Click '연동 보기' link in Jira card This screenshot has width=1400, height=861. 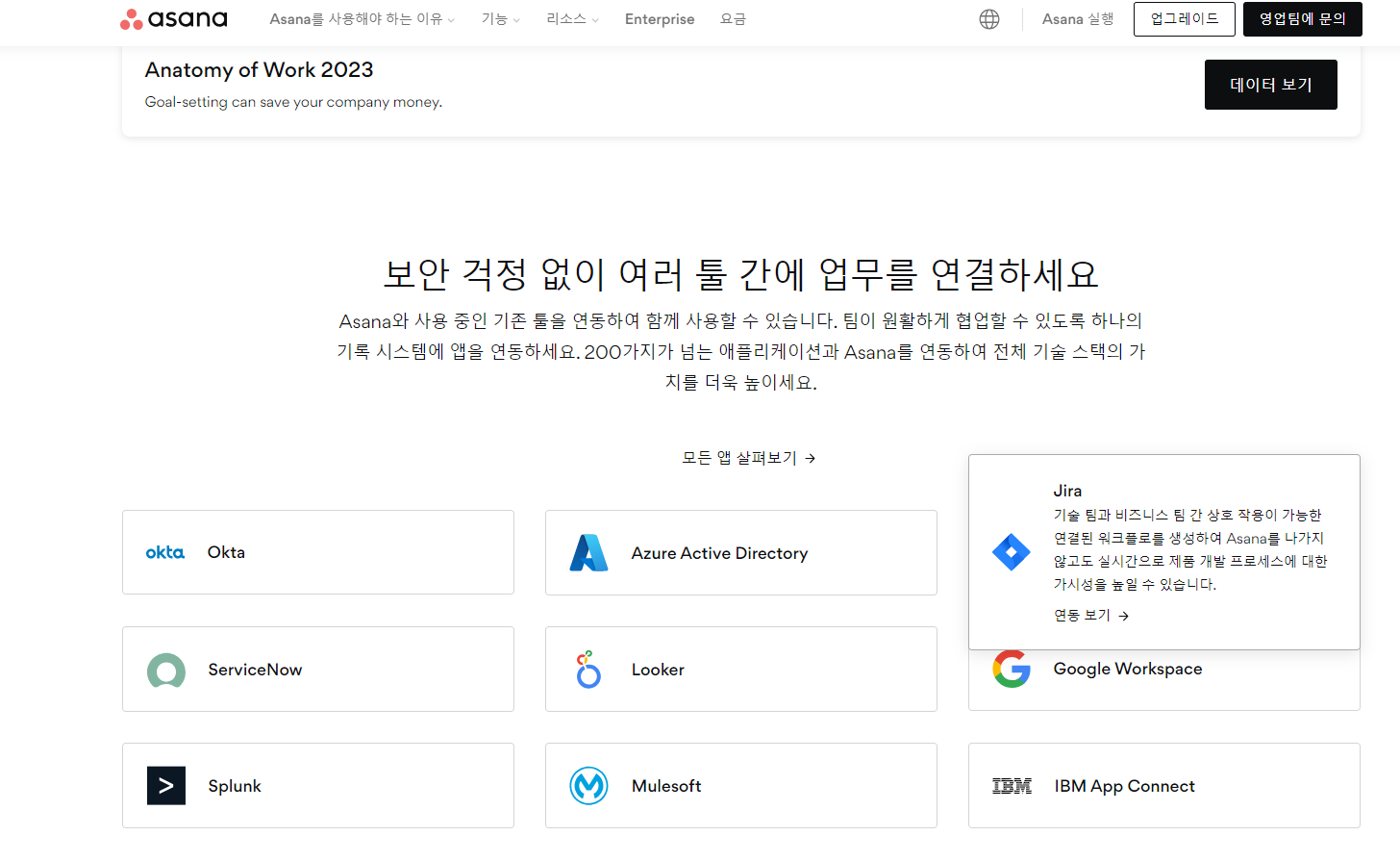point(1091,616)
